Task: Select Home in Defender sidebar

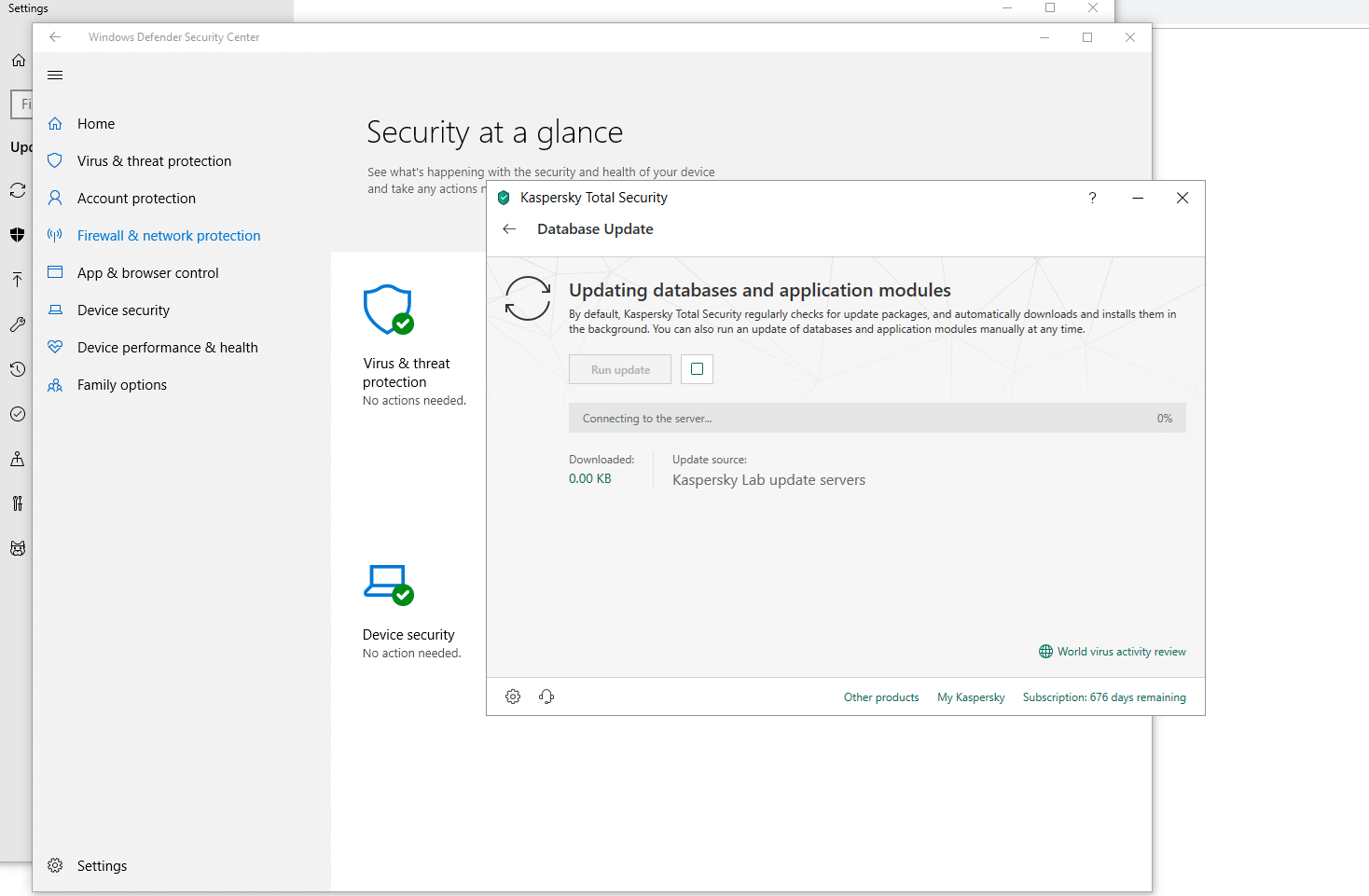Action: [96, 124]
